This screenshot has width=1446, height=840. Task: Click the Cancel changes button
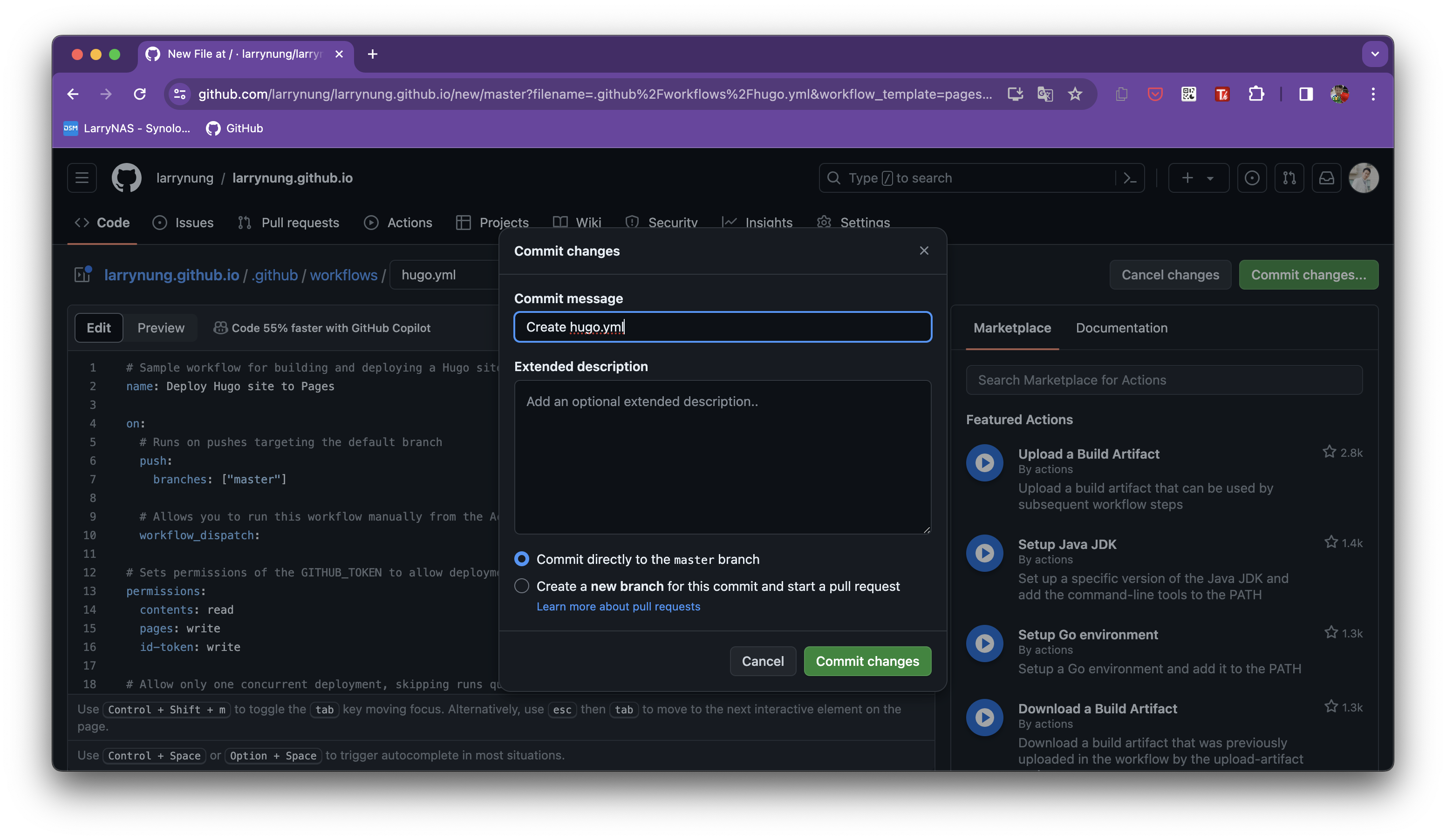1170,275
